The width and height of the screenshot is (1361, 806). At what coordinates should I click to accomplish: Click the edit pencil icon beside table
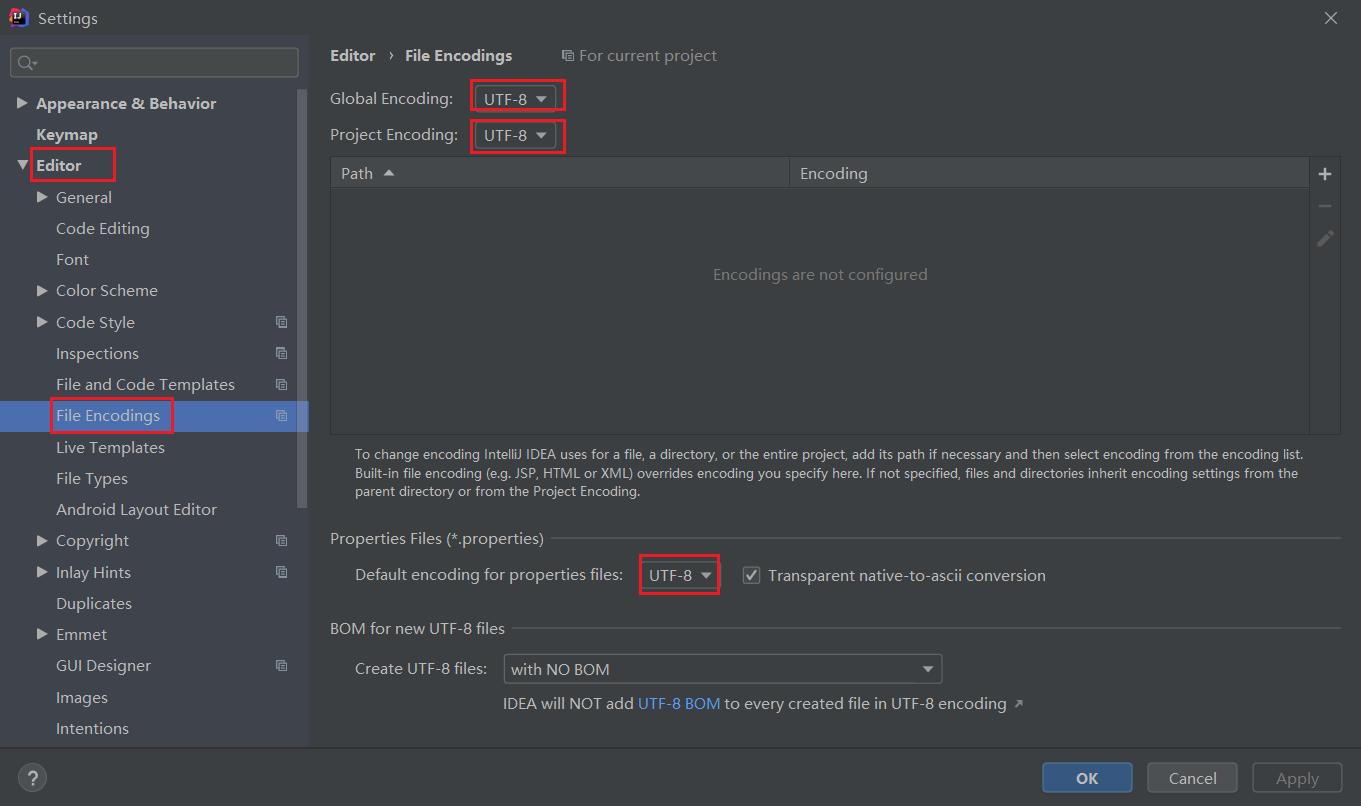pyautogui.click(x=1325, y=238)
